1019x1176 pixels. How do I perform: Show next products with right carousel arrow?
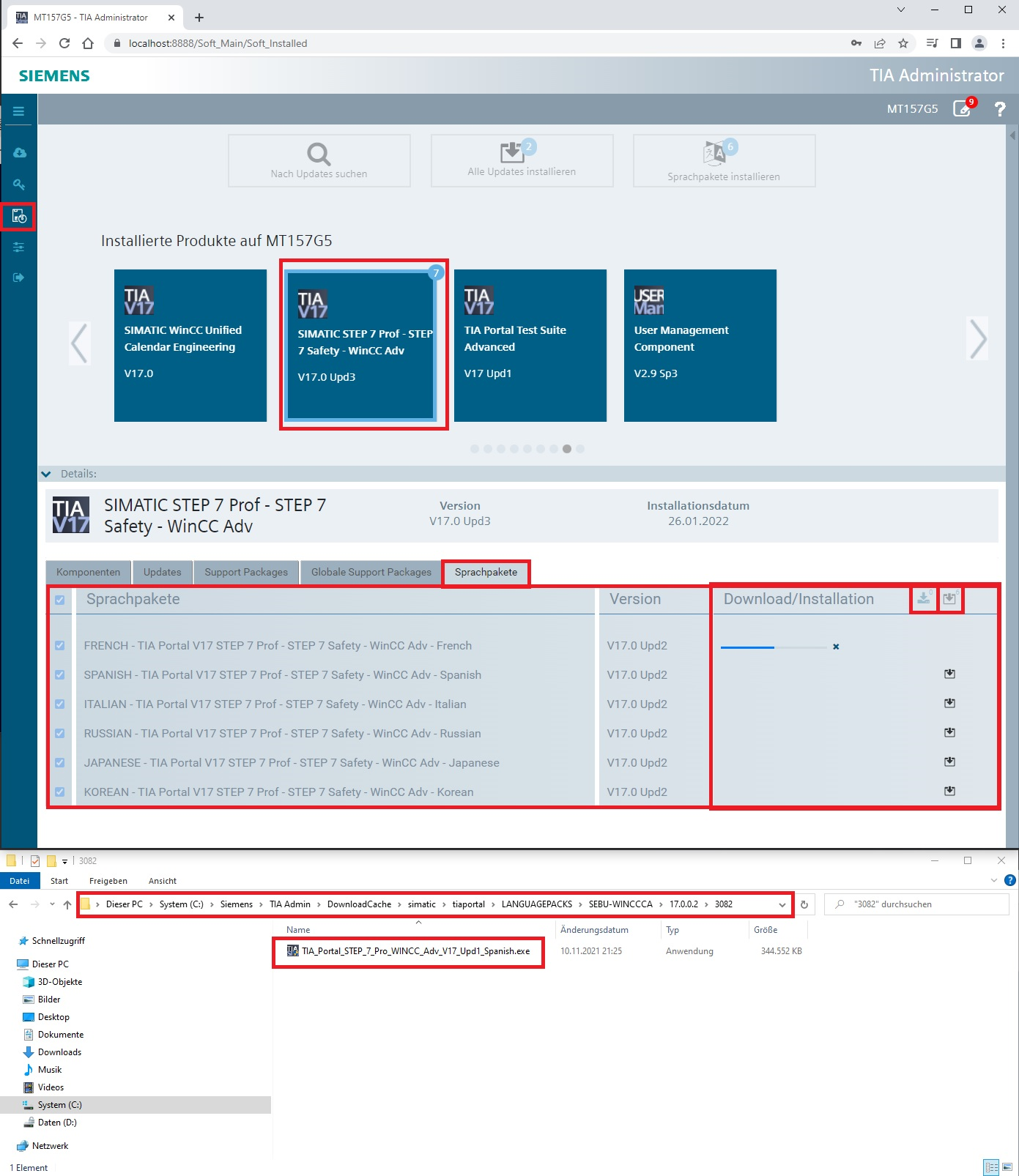pyautogui.click(x=978, y=339)
